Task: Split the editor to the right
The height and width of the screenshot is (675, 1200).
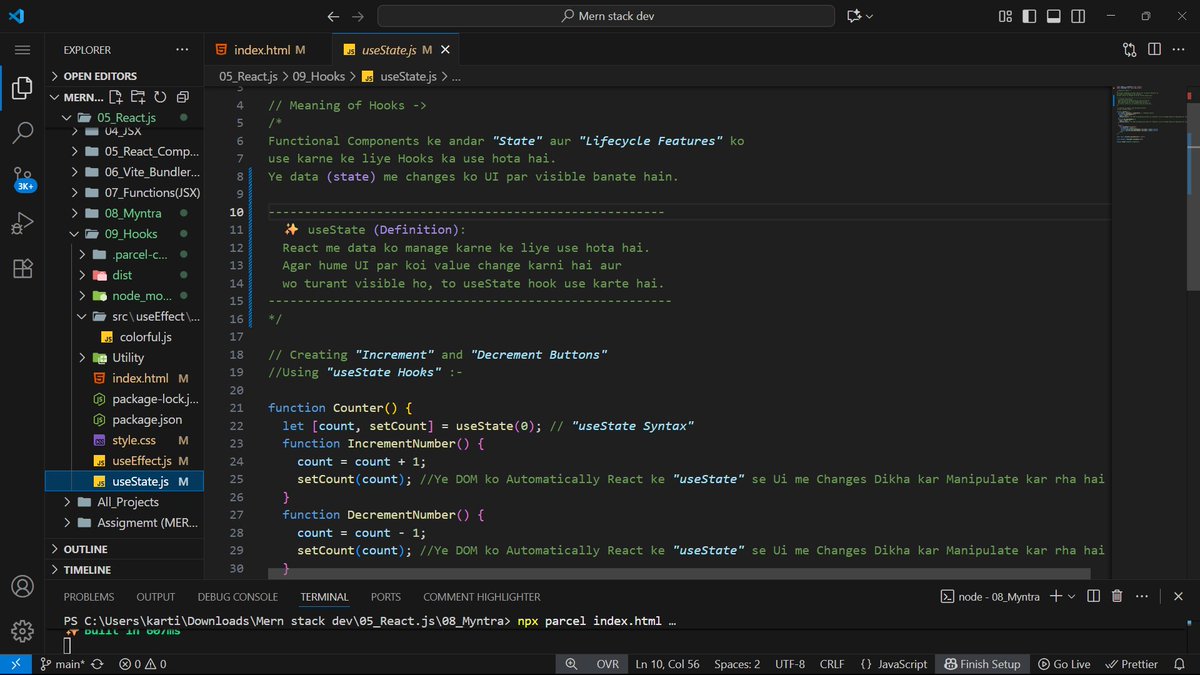Action: [1154, 49]
